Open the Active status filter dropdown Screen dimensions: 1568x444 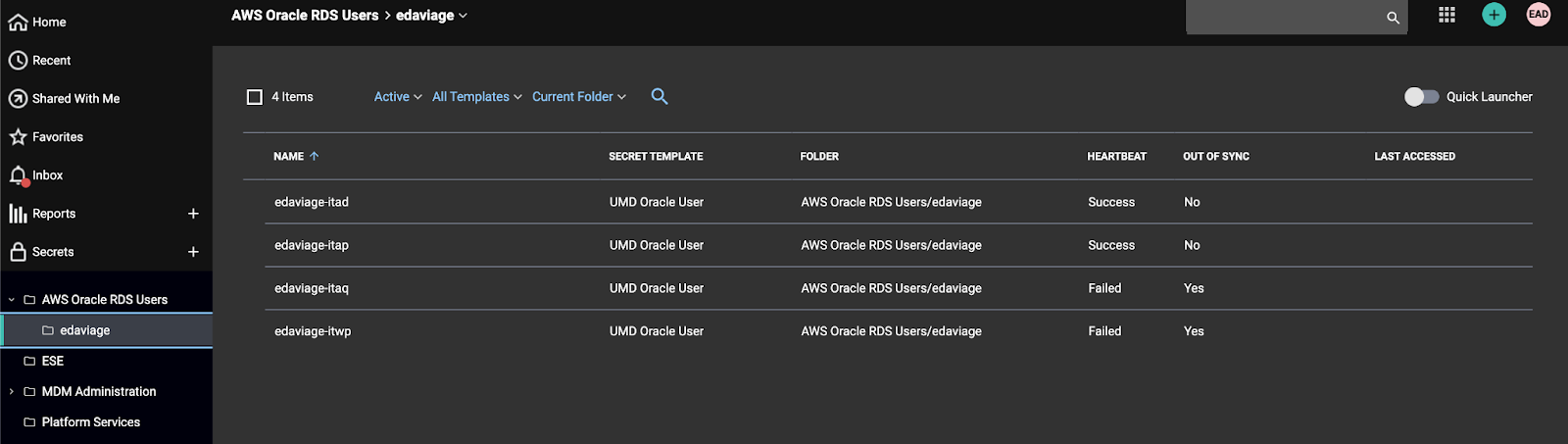398,97
